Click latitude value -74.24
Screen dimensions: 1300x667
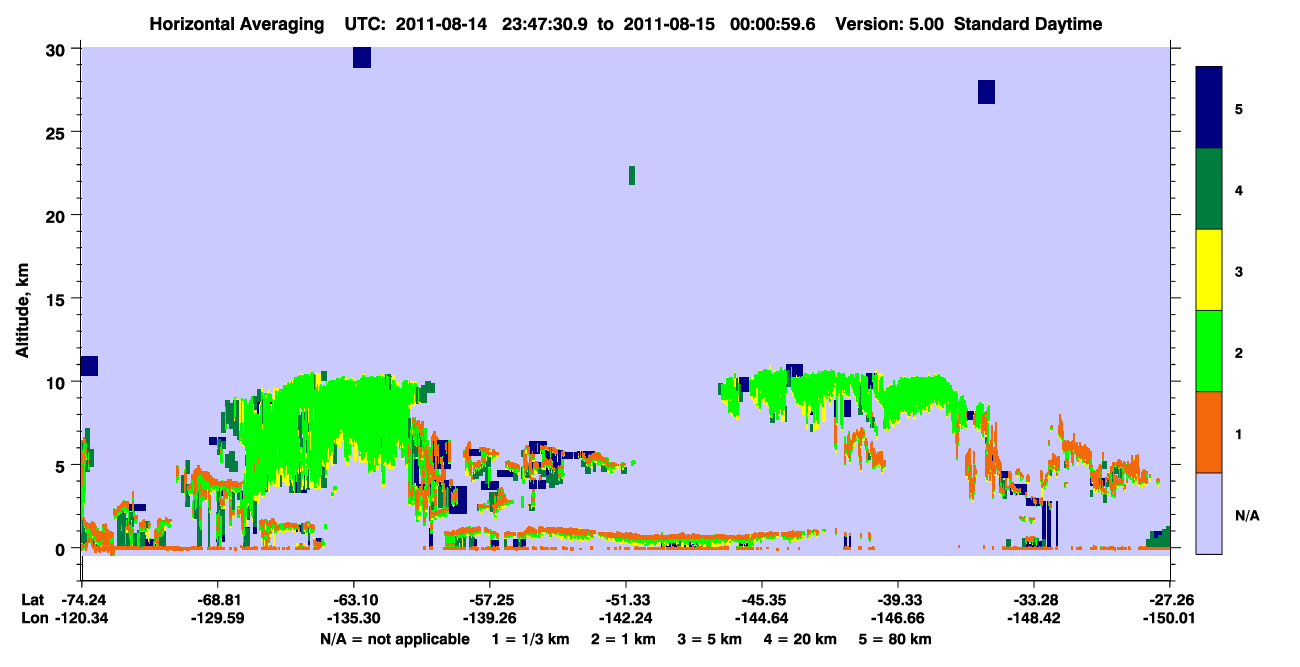(x=82, y=600)
